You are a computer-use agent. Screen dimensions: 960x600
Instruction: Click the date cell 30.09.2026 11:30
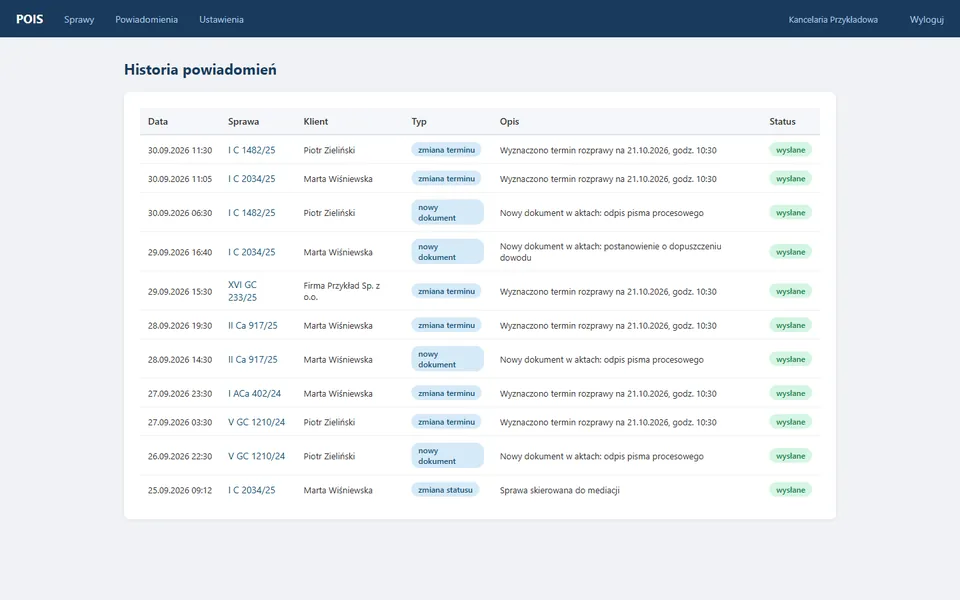tap(180, 150)
